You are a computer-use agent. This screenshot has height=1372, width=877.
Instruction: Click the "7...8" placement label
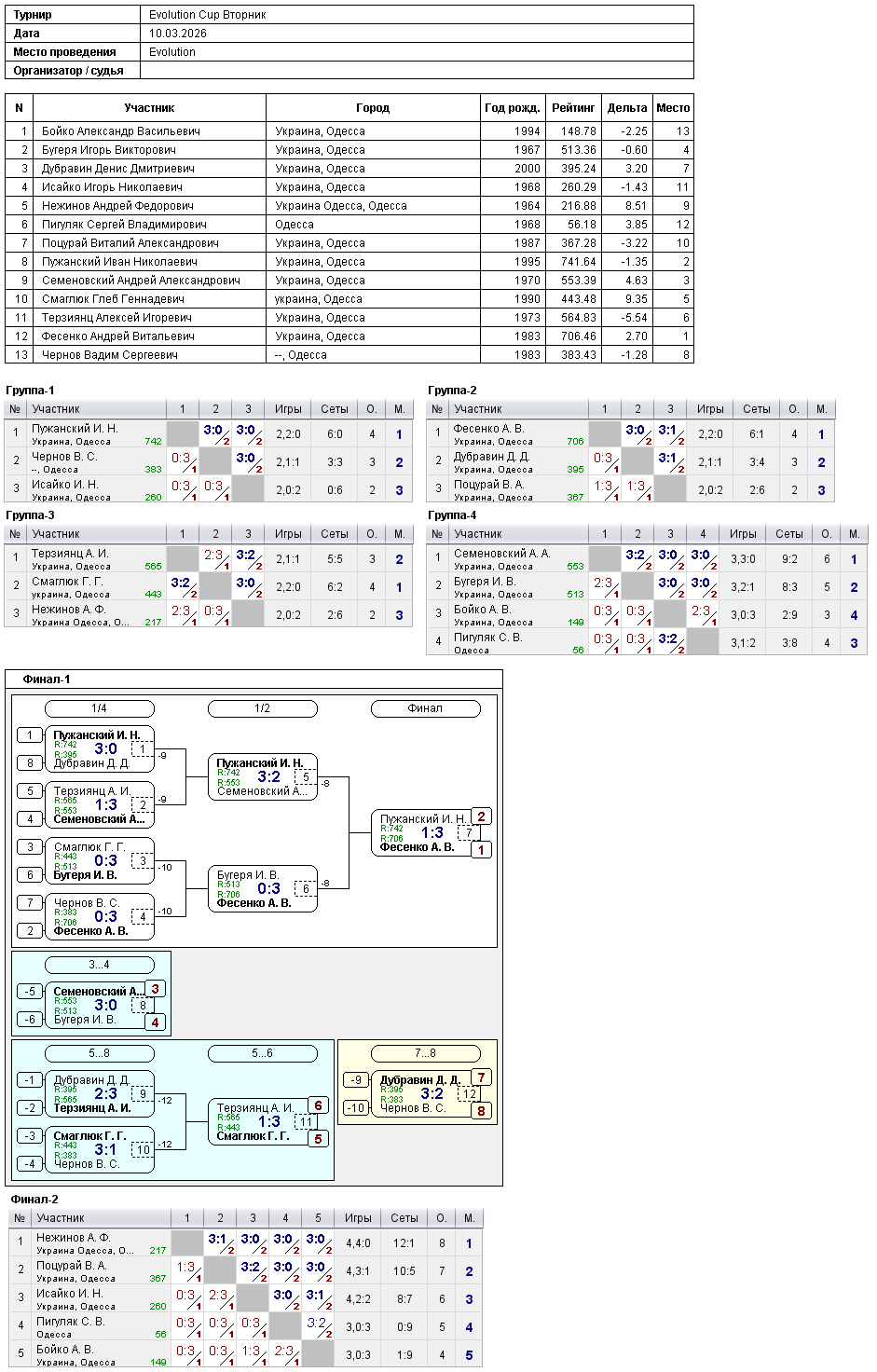(425, 1053)
